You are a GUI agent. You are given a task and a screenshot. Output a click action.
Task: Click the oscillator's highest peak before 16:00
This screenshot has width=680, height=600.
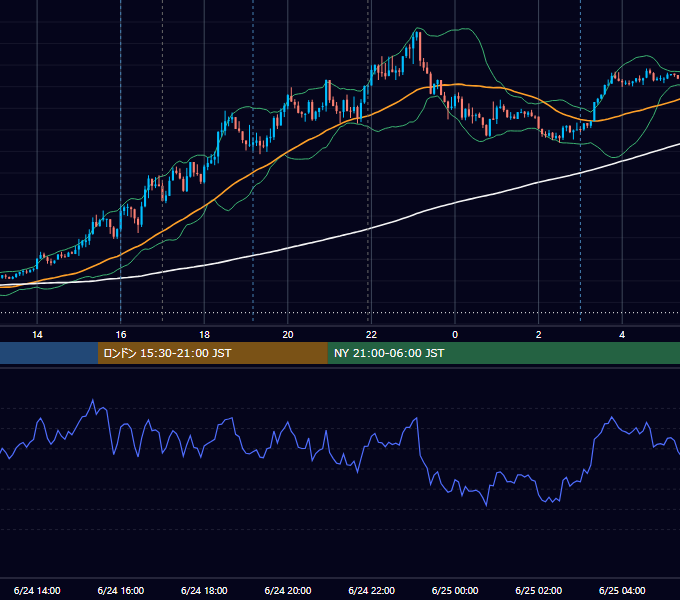92,400
